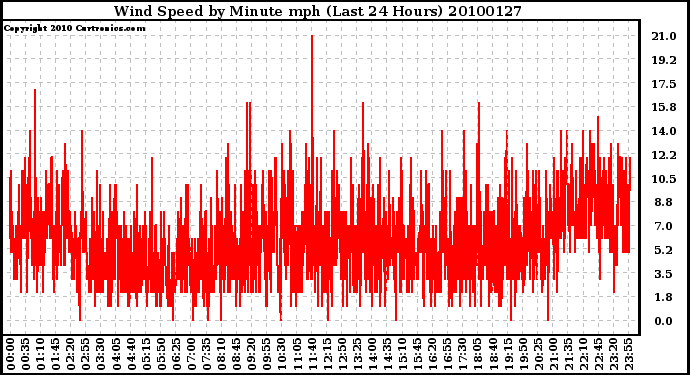Click the 15:10 time axis label

click(402, 355)
